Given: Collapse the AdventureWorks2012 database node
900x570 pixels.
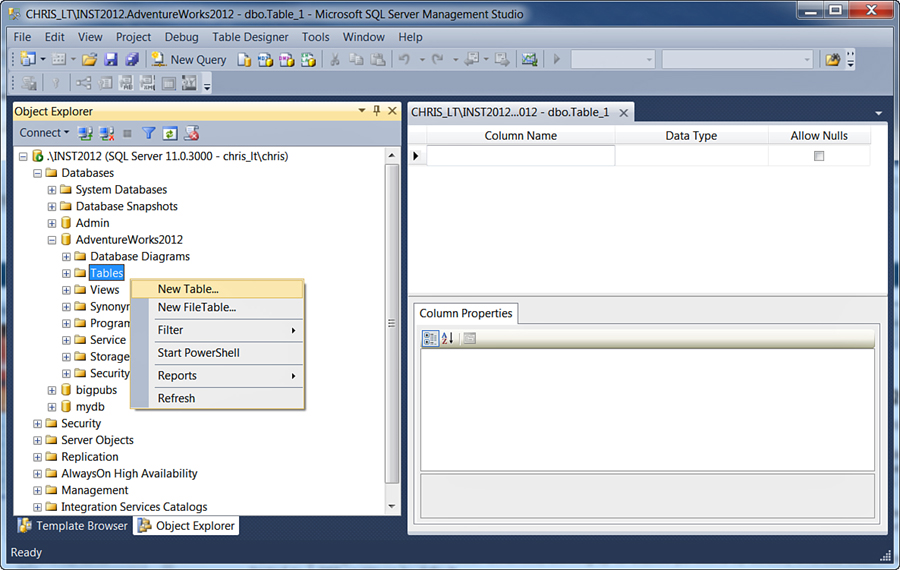Looking at the screenshot, I should 52,240.
